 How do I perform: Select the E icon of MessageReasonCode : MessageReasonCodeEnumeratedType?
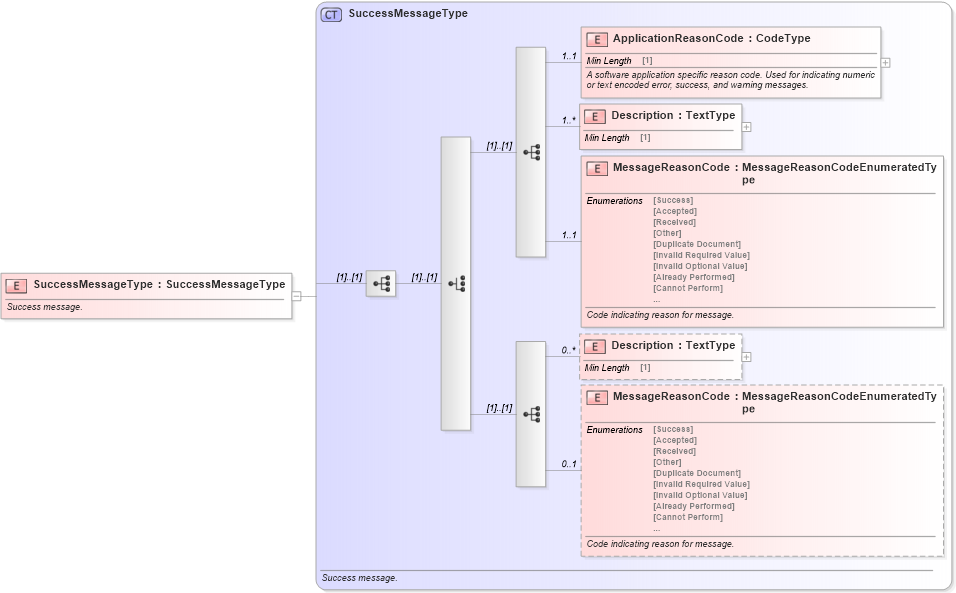597,168
